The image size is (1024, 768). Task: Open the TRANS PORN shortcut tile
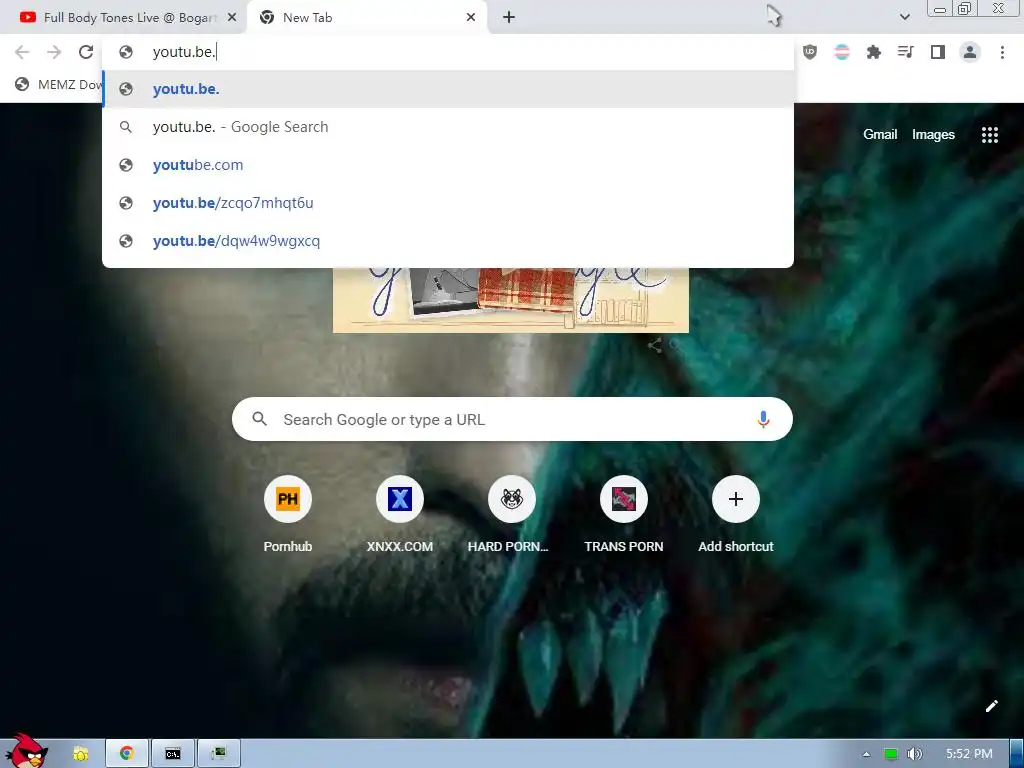tap(624, 515)
